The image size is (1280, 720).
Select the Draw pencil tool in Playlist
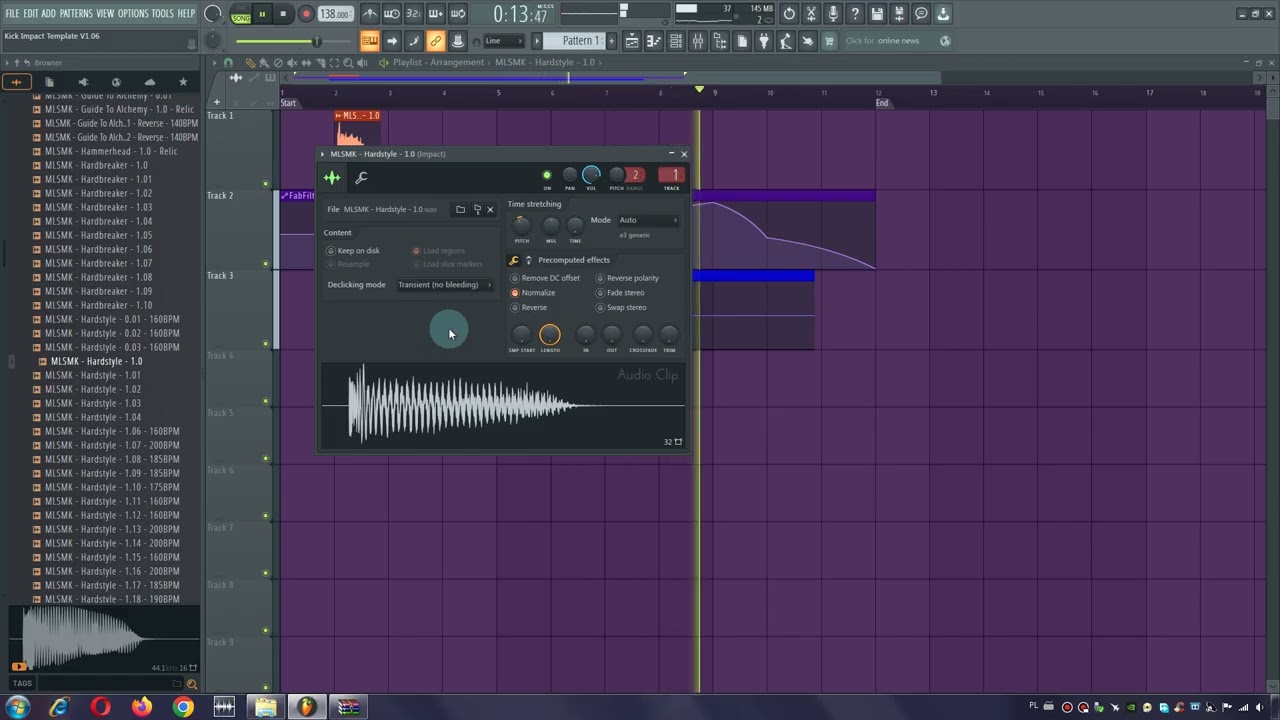tap(250, 62)
